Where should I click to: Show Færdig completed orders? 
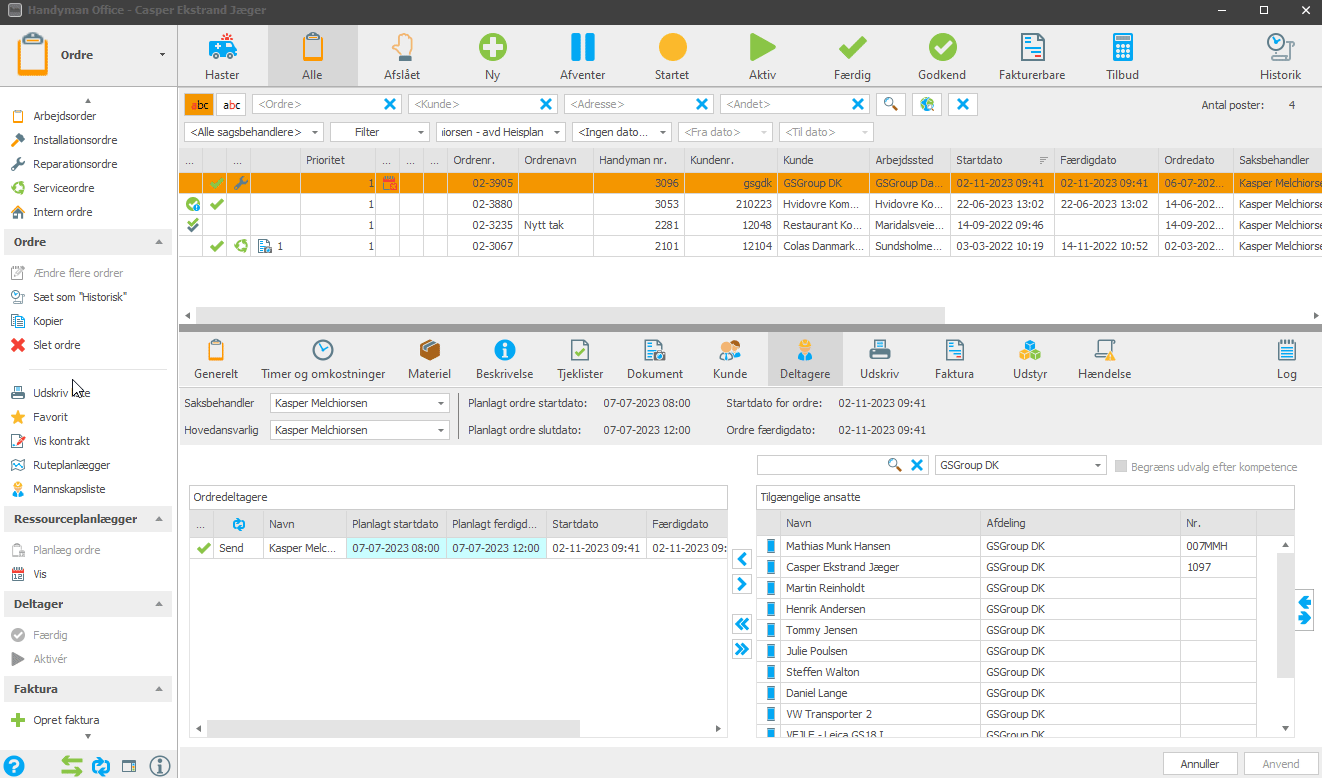click(852, 56)
